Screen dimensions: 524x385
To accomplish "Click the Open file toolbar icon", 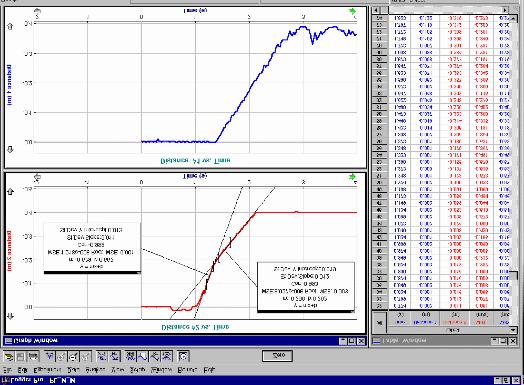I will (x=9, y=357).
